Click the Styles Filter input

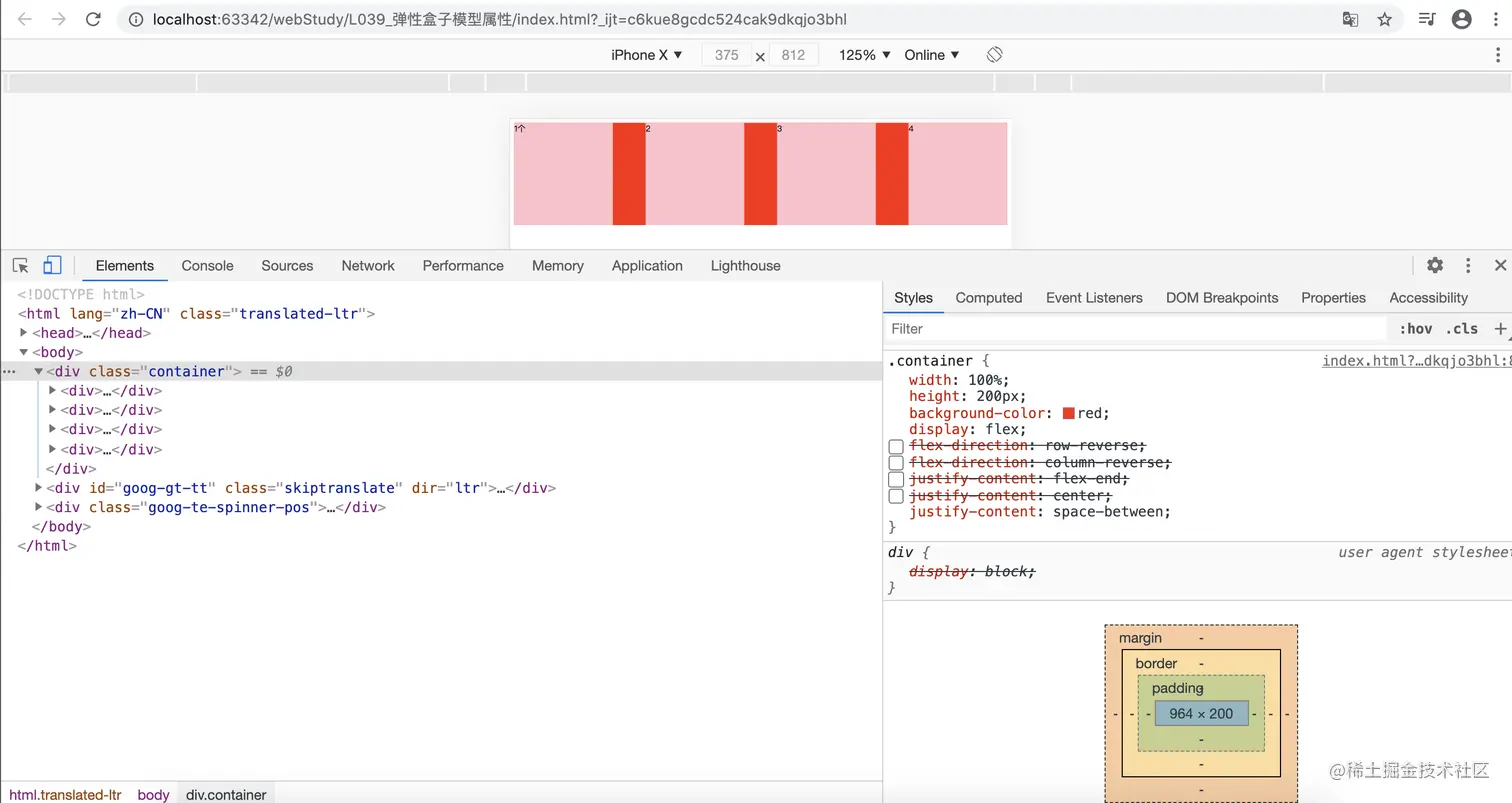coord(1135,328)
